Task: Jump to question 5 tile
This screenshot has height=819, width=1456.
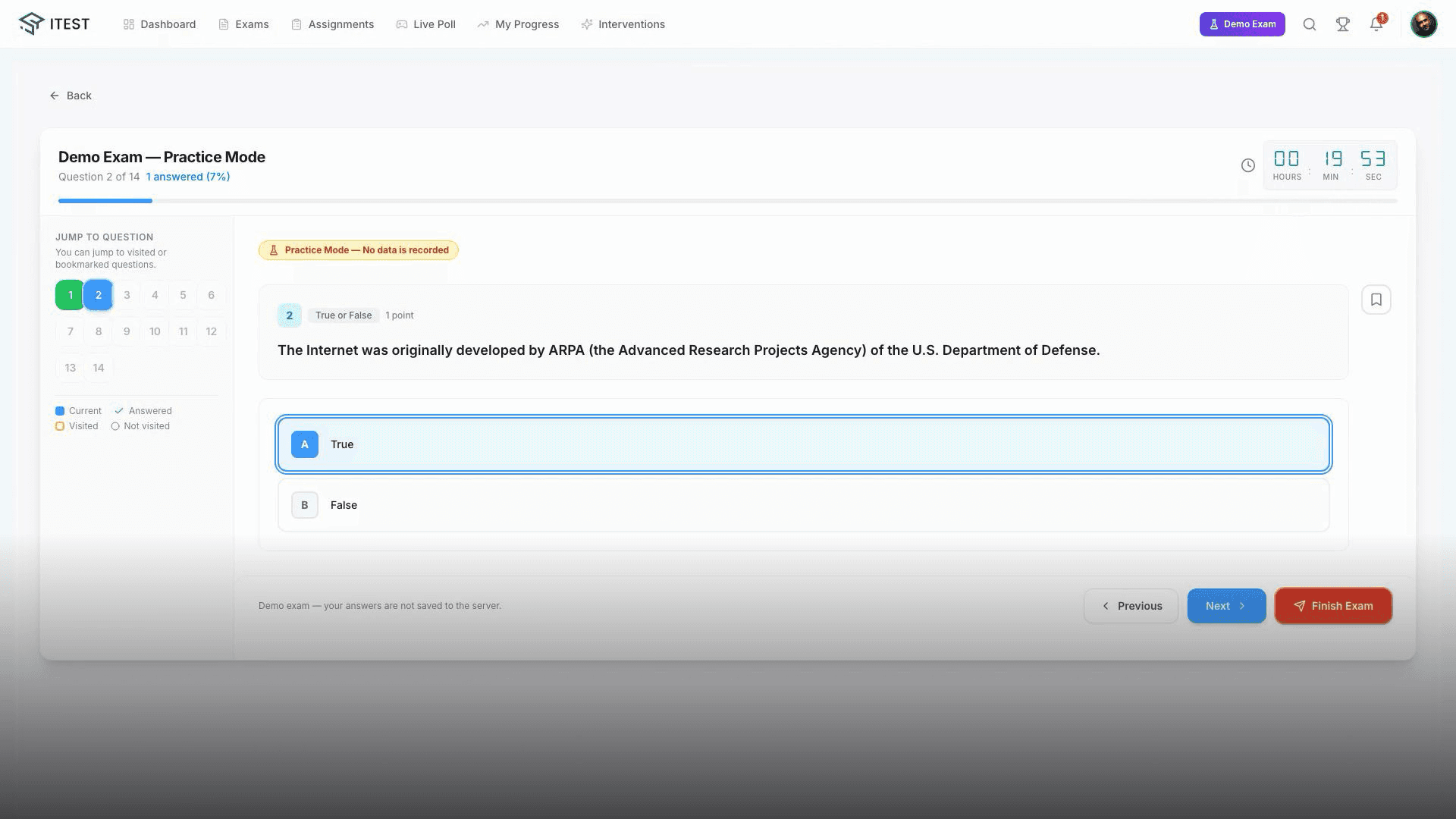Action: [183, 295]
